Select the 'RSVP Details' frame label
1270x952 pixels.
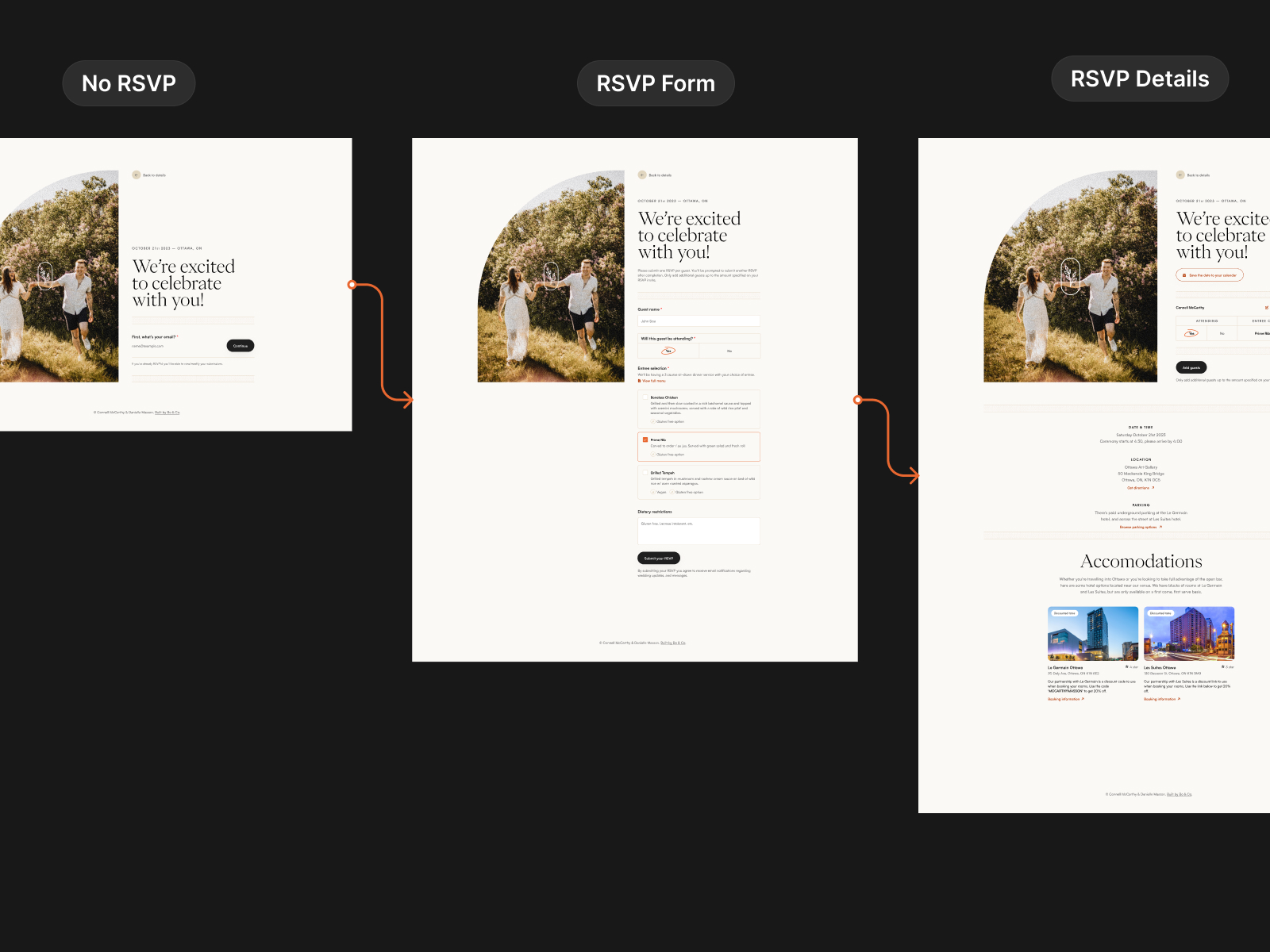[1140, 79]
